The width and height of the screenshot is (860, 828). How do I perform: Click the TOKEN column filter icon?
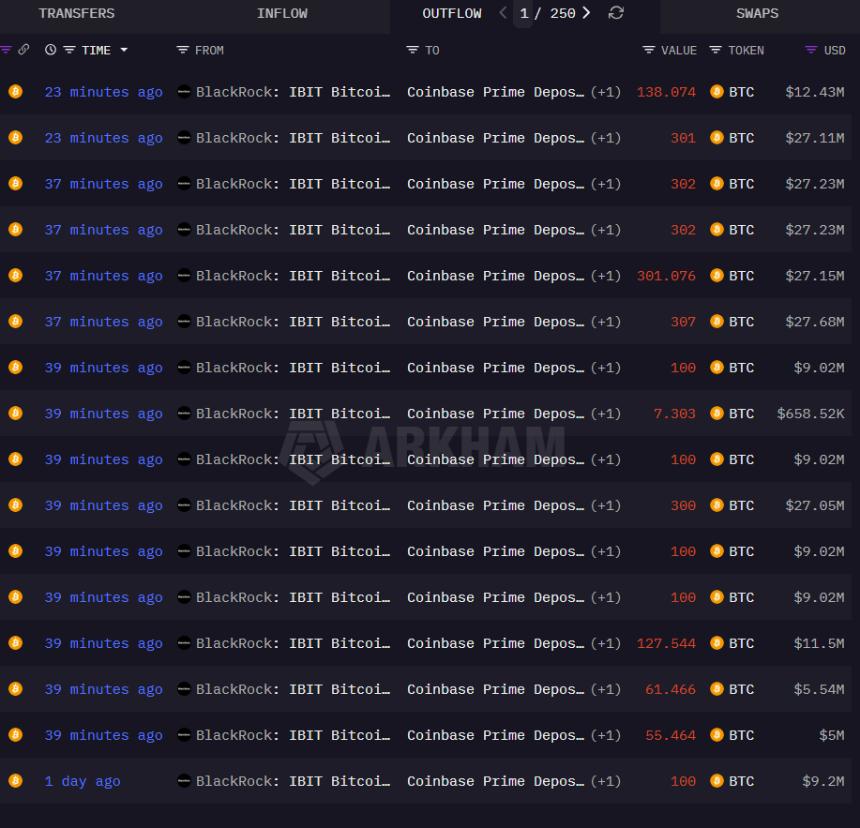(716, 50)
